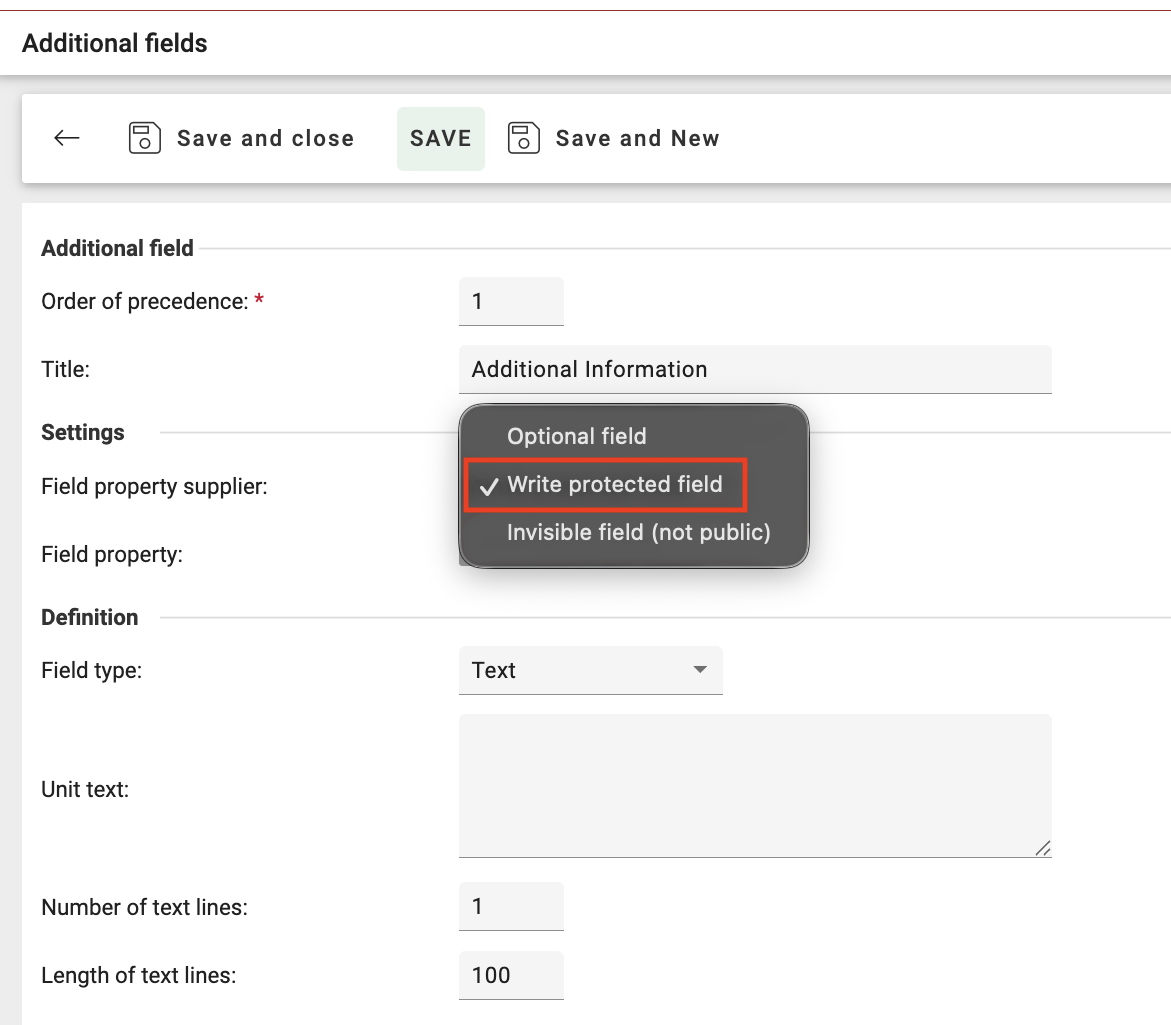Click the 'Additional fields' page heading

(115, 43)
